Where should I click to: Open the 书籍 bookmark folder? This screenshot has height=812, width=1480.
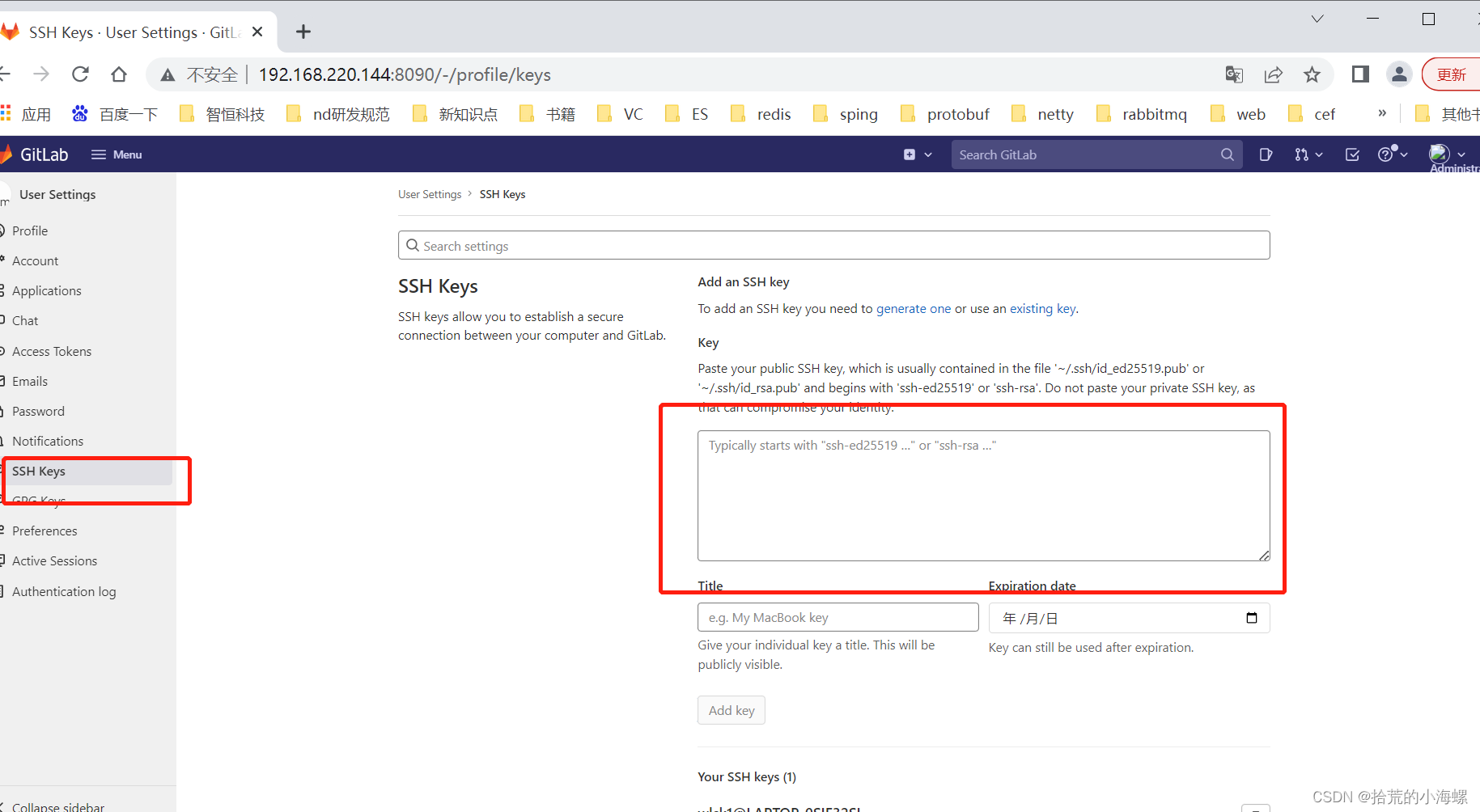pos(548,114)
